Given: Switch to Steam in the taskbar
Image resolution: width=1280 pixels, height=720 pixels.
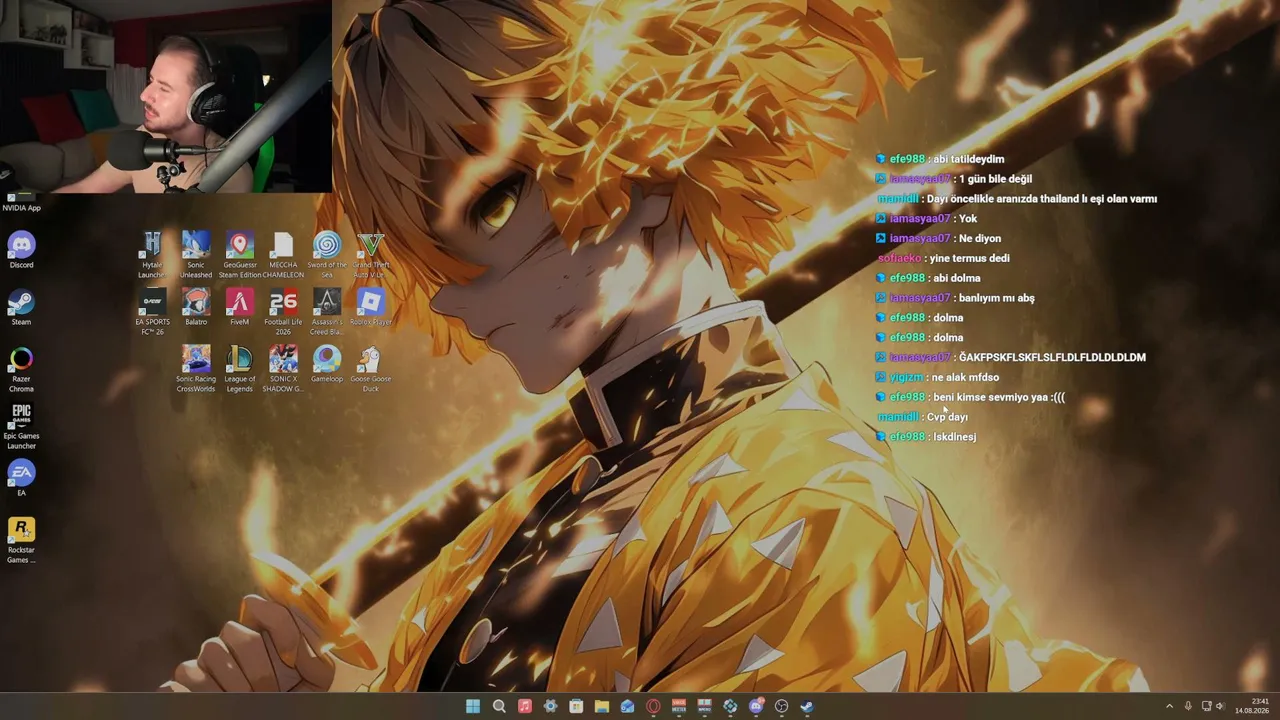Looking at the screenshot, I should click(x=807, y=706).
